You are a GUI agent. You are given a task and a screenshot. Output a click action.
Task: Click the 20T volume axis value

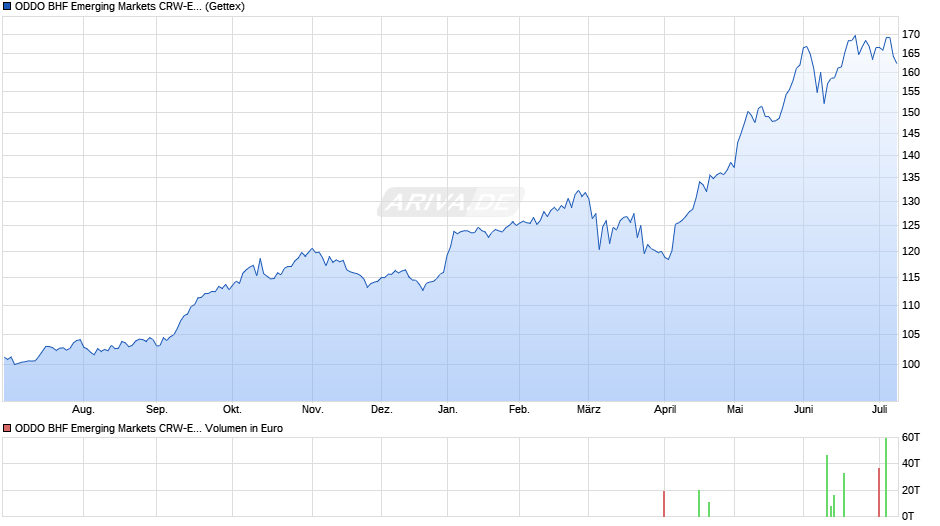pyautogui.click(x=911, y=491)
